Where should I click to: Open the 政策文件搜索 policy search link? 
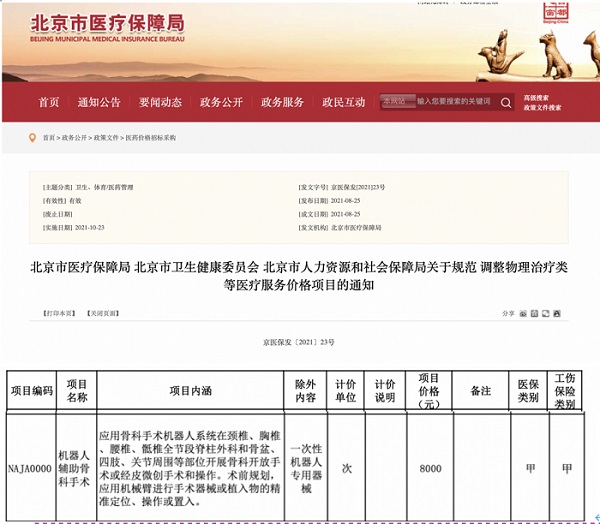pyautogui.click(x=542, y=108)
